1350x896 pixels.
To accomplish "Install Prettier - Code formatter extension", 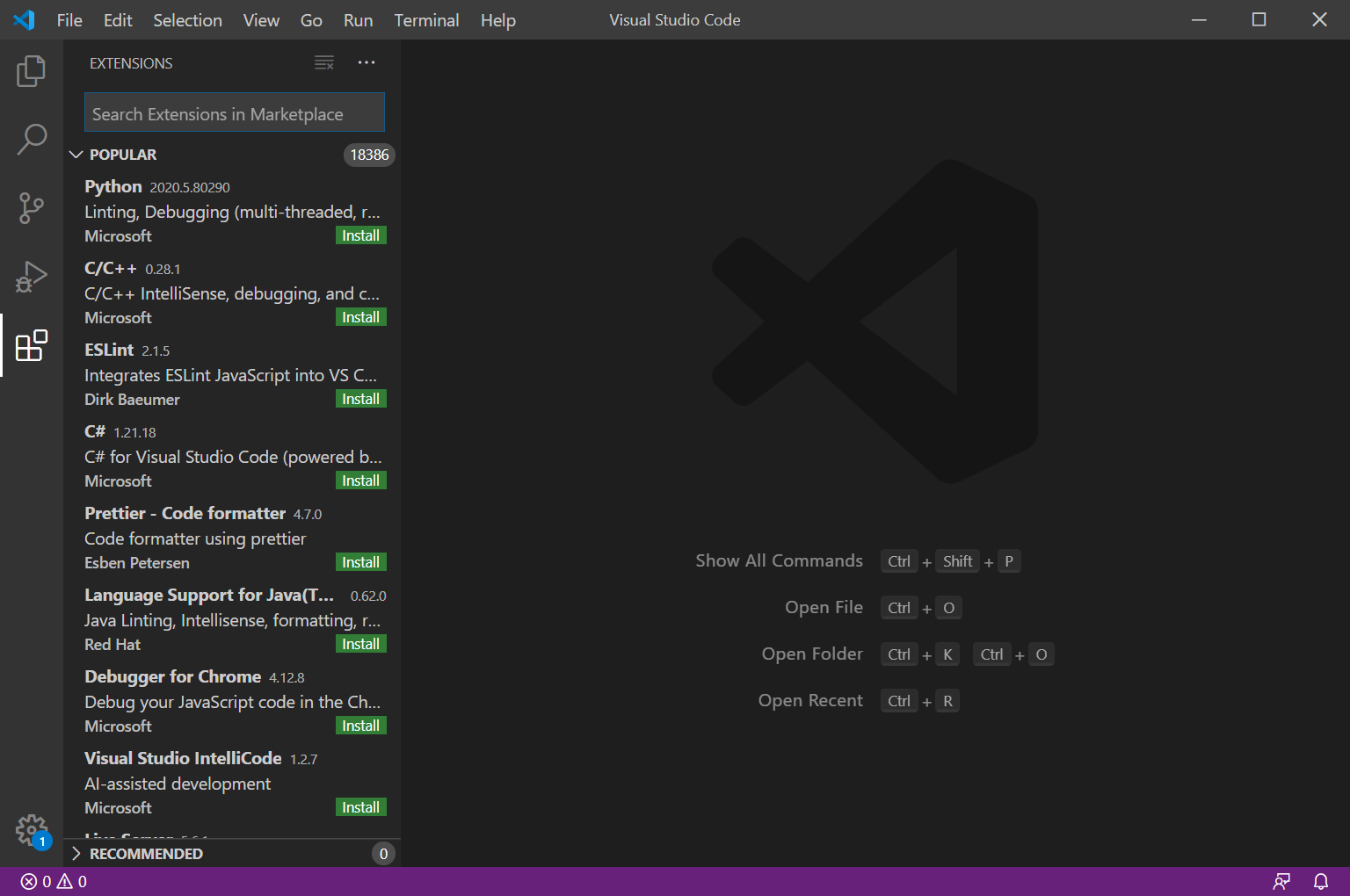I will click(x=361, y=562).
